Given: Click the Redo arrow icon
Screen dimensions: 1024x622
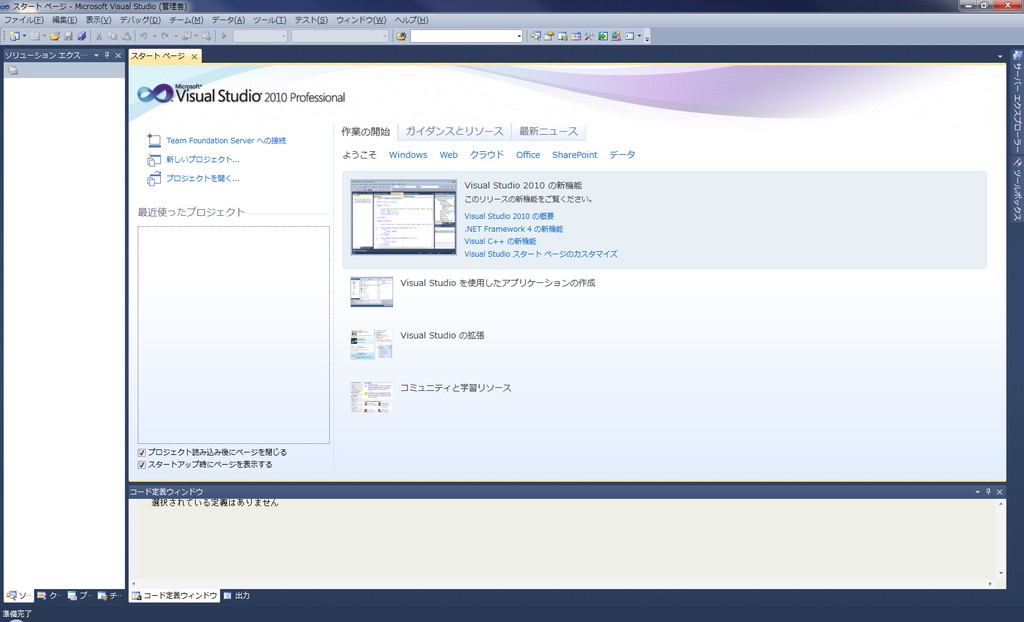Looking at the screenshot, I should coord(165,36).
